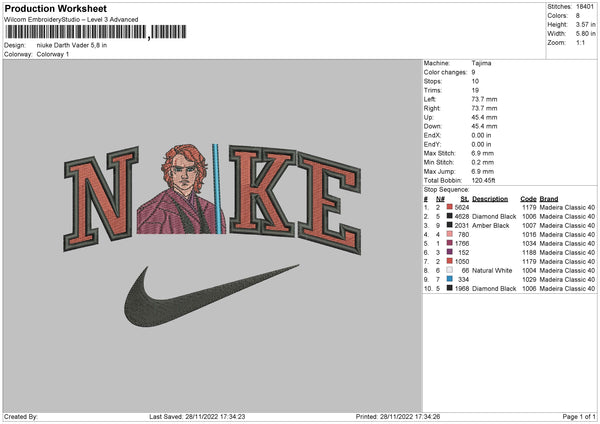Click the Trims value 19
This screenshot has height=424, width=600.
(x=475, y=90)
